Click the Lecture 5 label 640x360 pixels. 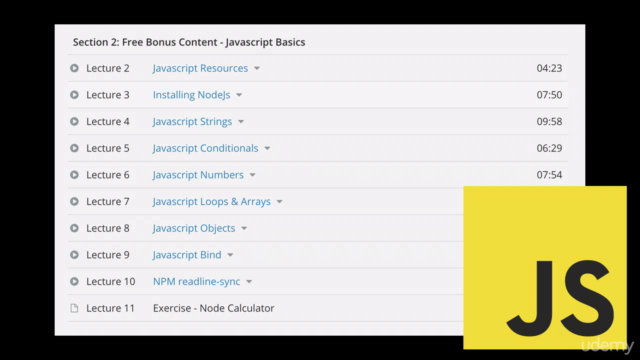[108, 148]
